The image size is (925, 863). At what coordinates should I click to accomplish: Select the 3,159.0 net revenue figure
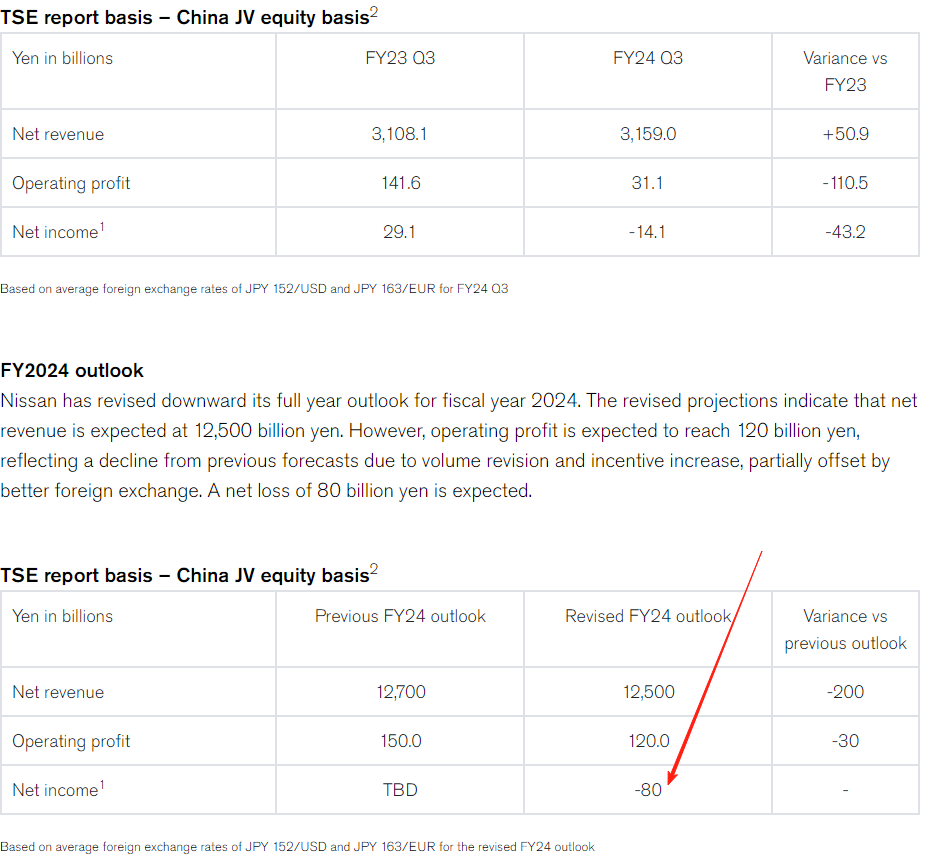tap(648, 134)
